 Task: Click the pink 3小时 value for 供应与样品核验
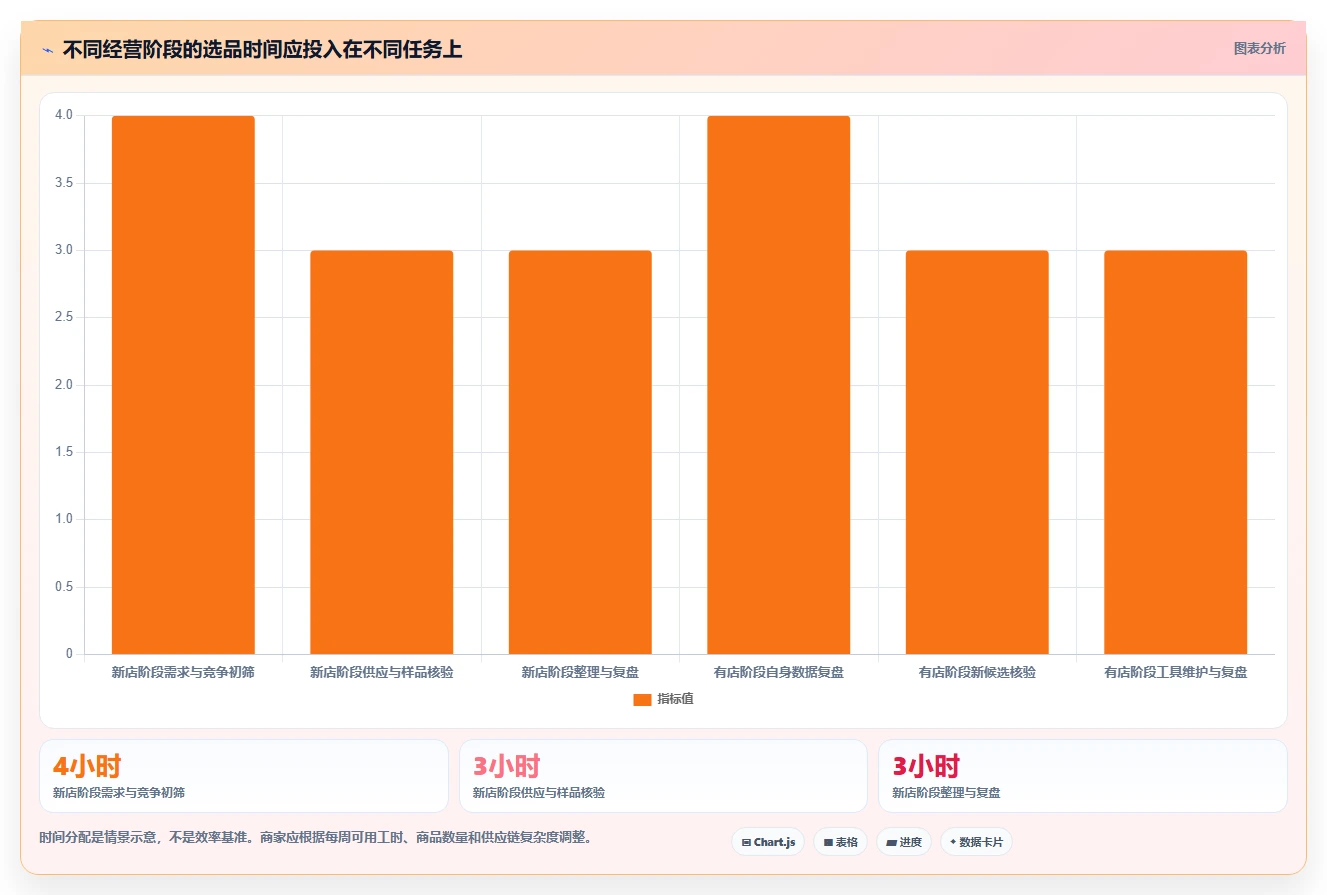[x=506, y=767]
